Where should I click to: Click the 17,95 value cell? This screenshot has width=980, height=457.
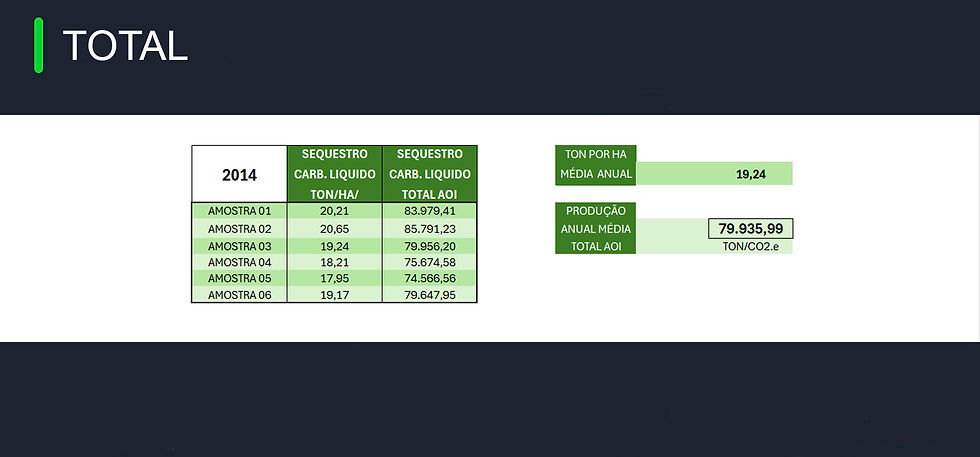pyautogui.click(x=334, y=278)
